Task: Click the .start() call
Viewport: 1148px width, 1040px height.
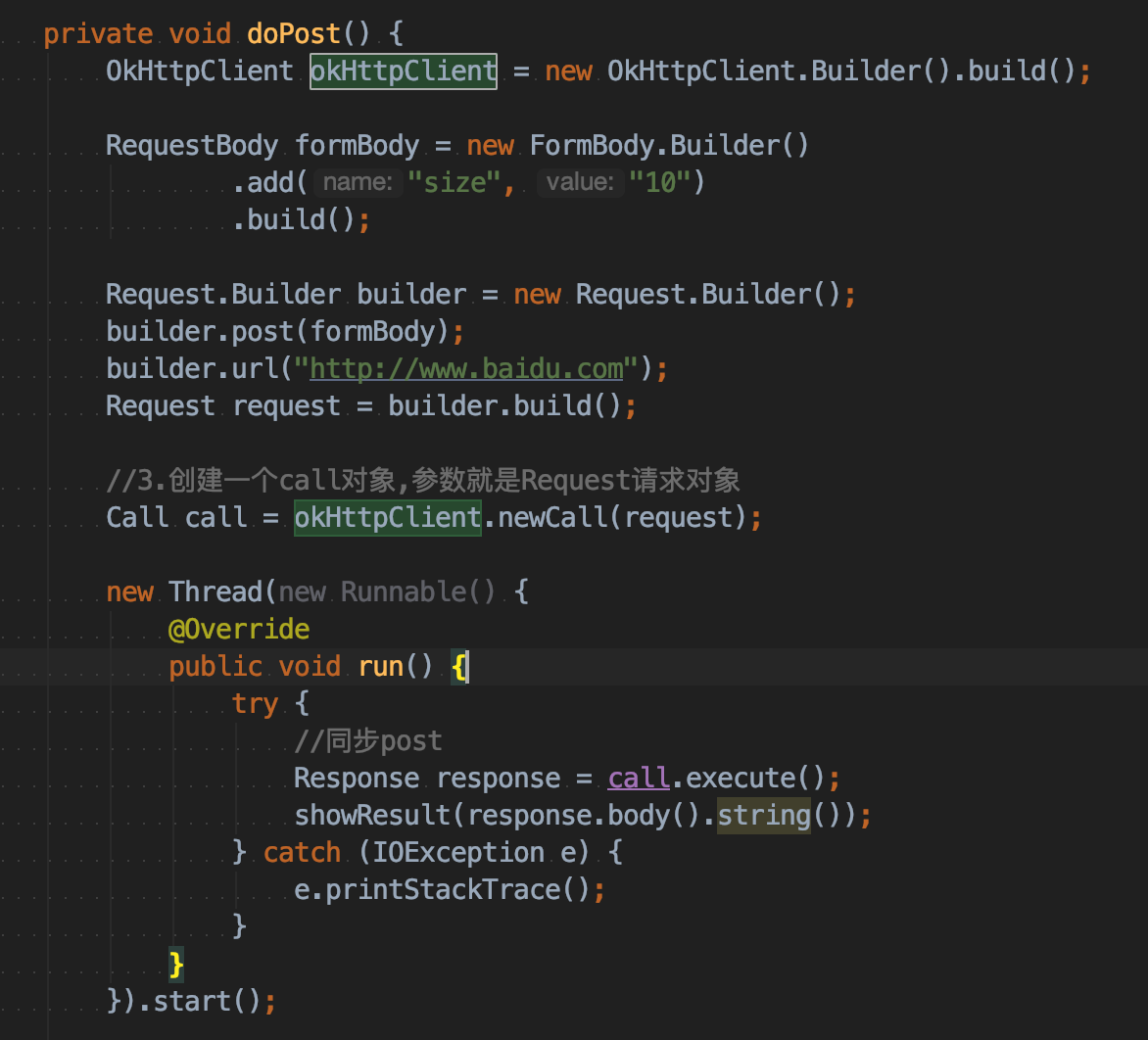Action: (207, 1001)
